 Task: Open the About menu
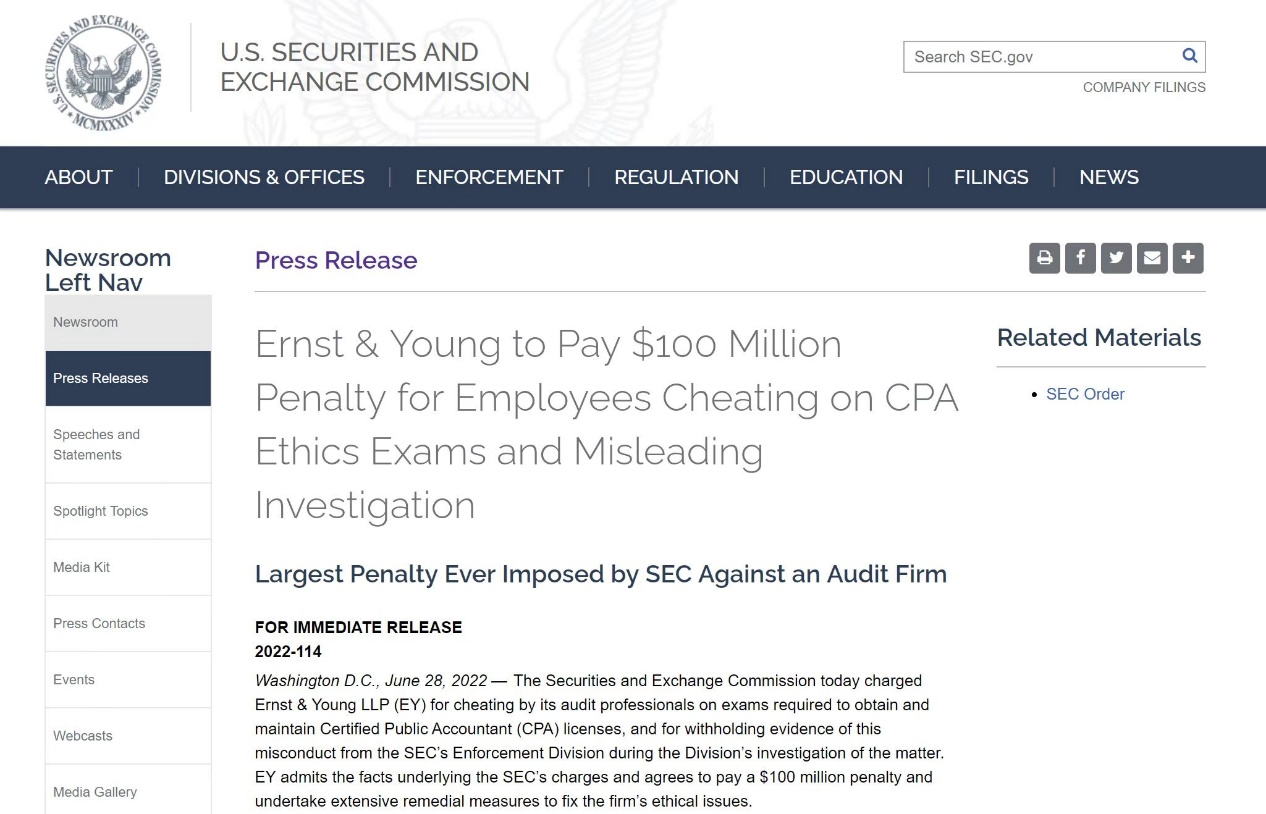(x=79, y=177)
